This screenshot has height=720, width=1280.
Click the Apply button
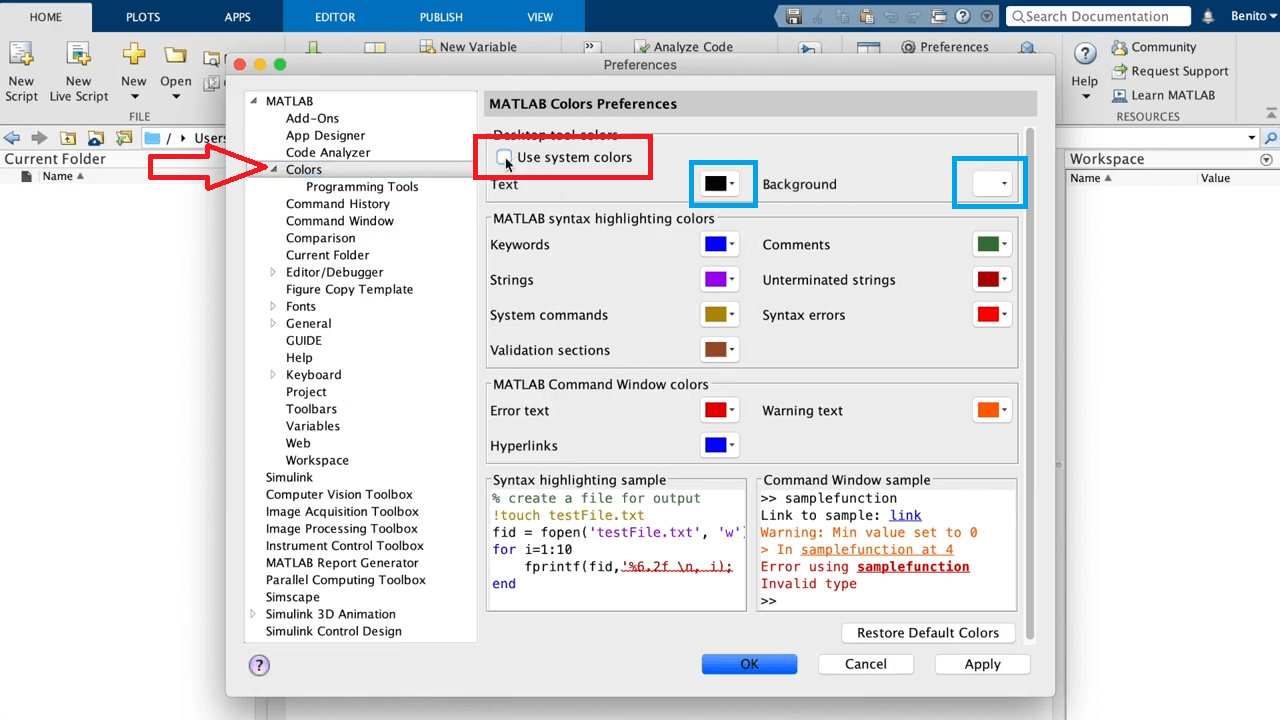pos(982,664)
